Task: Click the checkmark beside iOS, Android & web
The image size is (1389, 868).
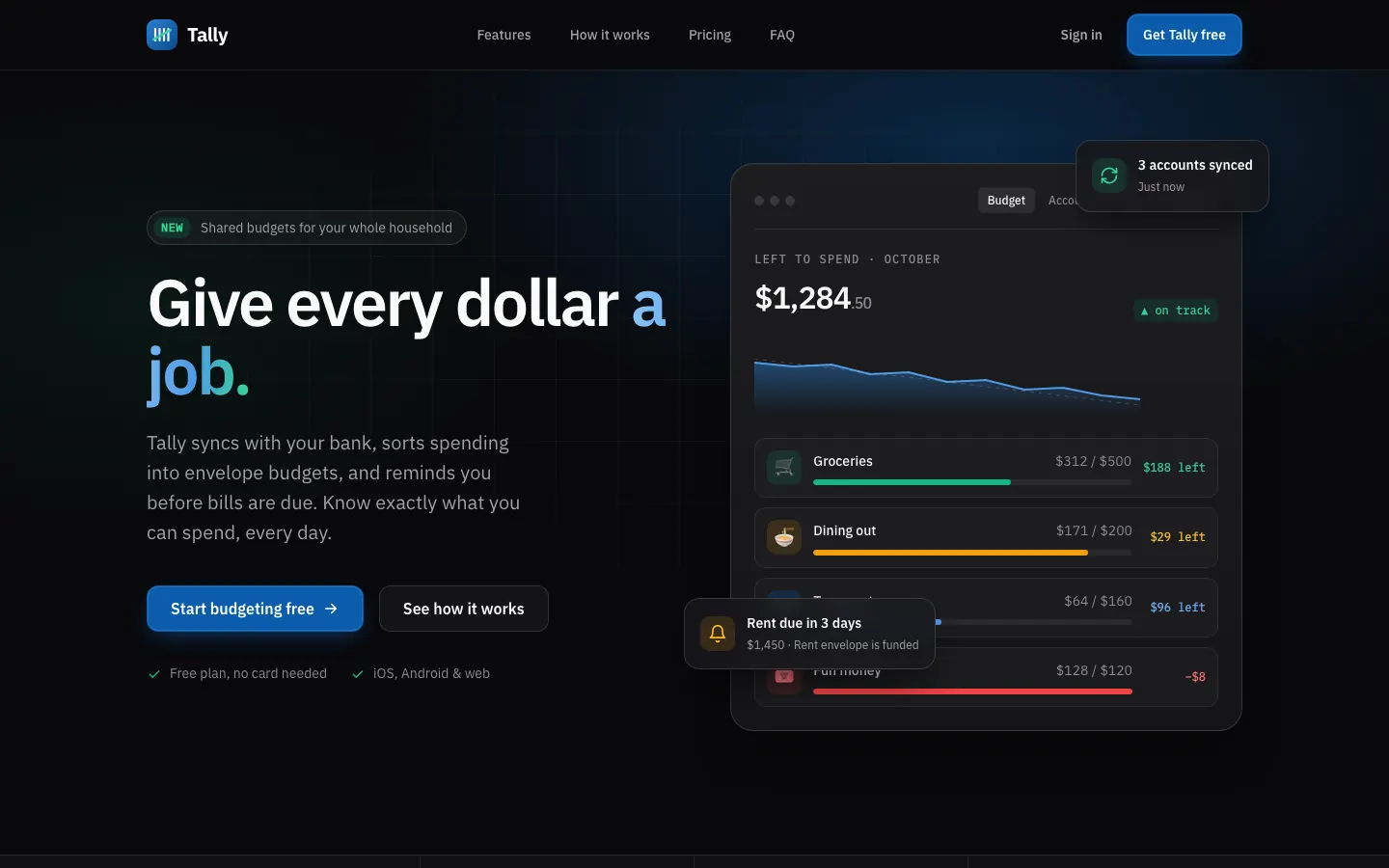Action: pyautogui.click(x=358, y=674)
